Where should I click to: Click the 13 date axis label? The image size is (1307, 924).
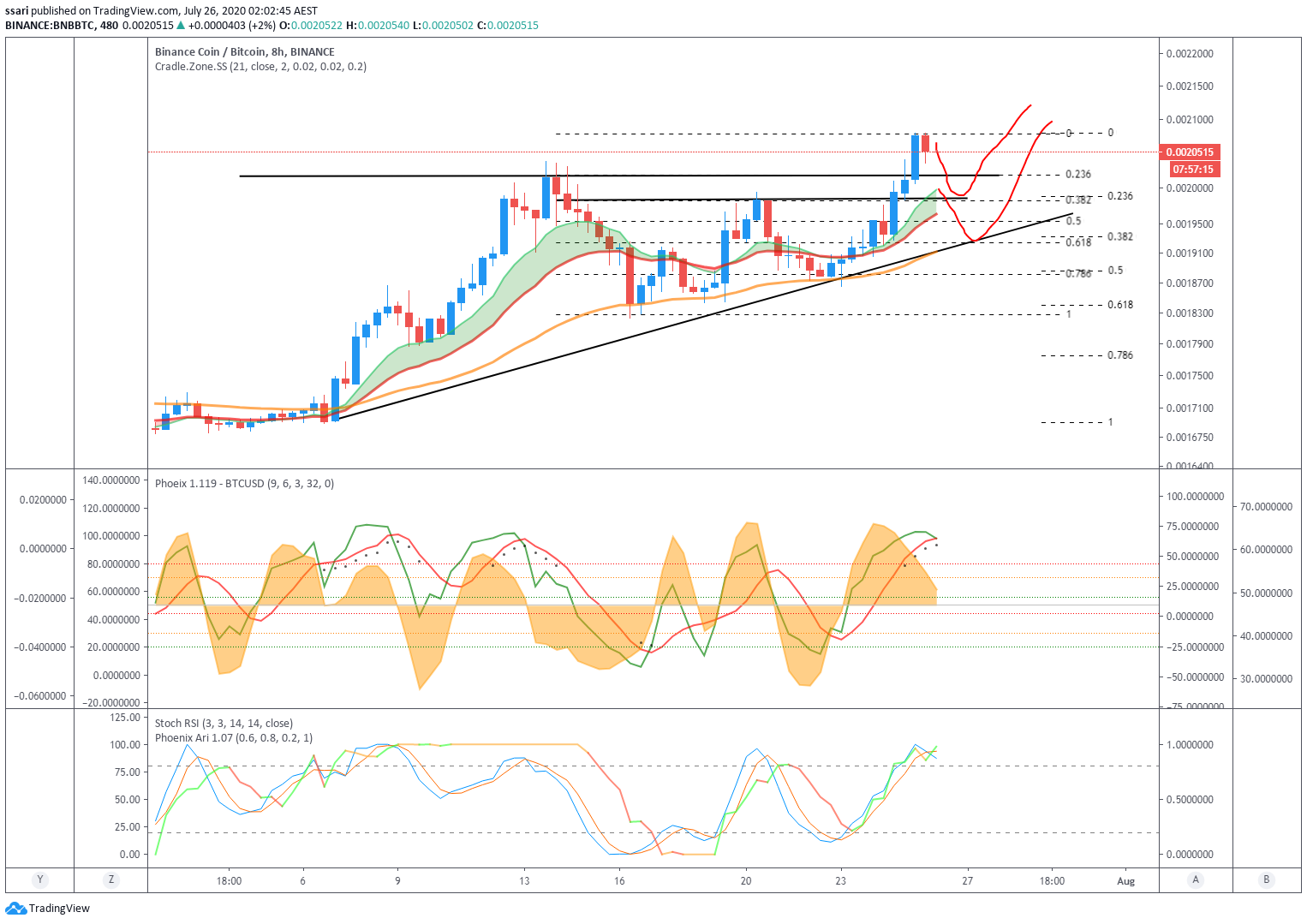point(524,881)
